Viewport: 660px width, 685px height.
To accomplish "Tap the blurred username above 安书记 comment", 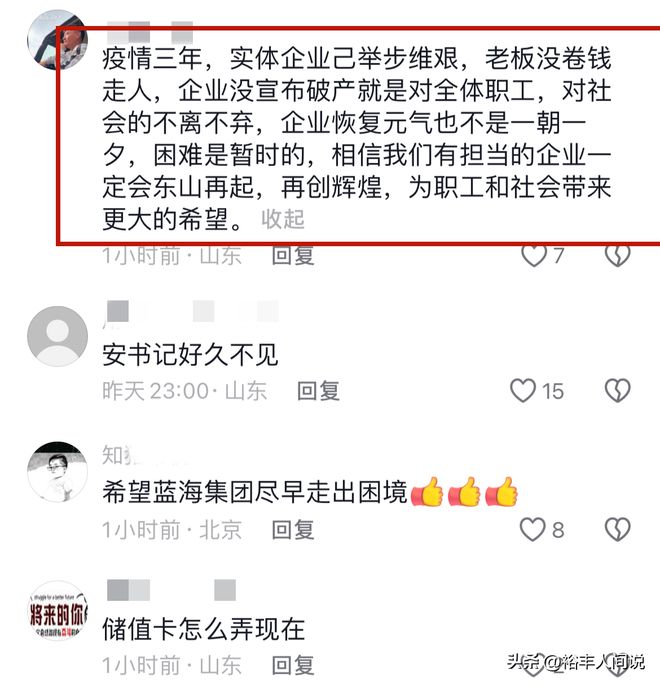I will point(192,312).
